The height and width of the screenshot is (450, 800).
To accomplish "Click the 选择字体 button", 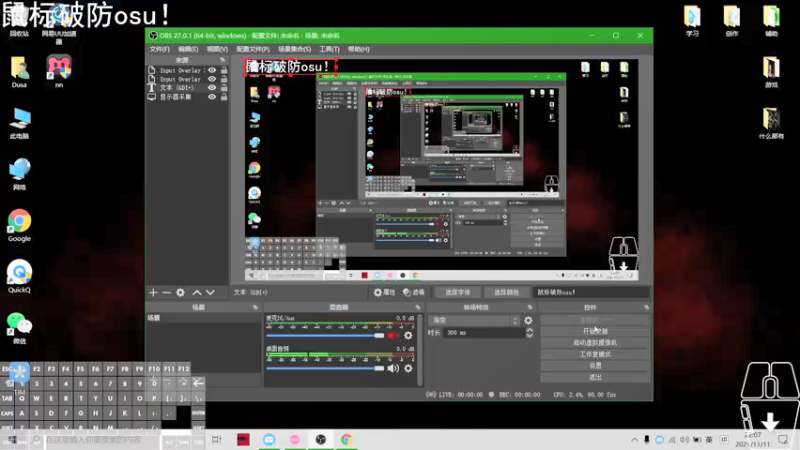I will [x=458, y=292].
